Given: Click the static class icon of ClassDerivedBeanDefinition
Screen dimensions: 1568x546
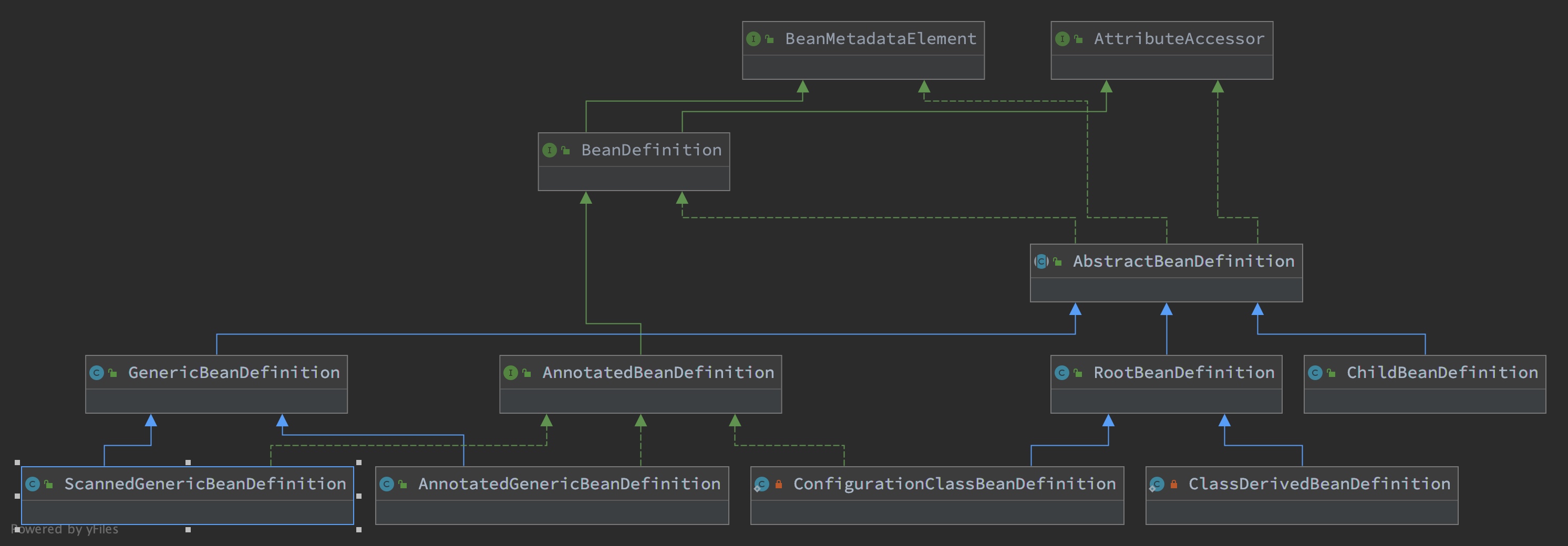Looking at the screenshot, I should 1157,485.
